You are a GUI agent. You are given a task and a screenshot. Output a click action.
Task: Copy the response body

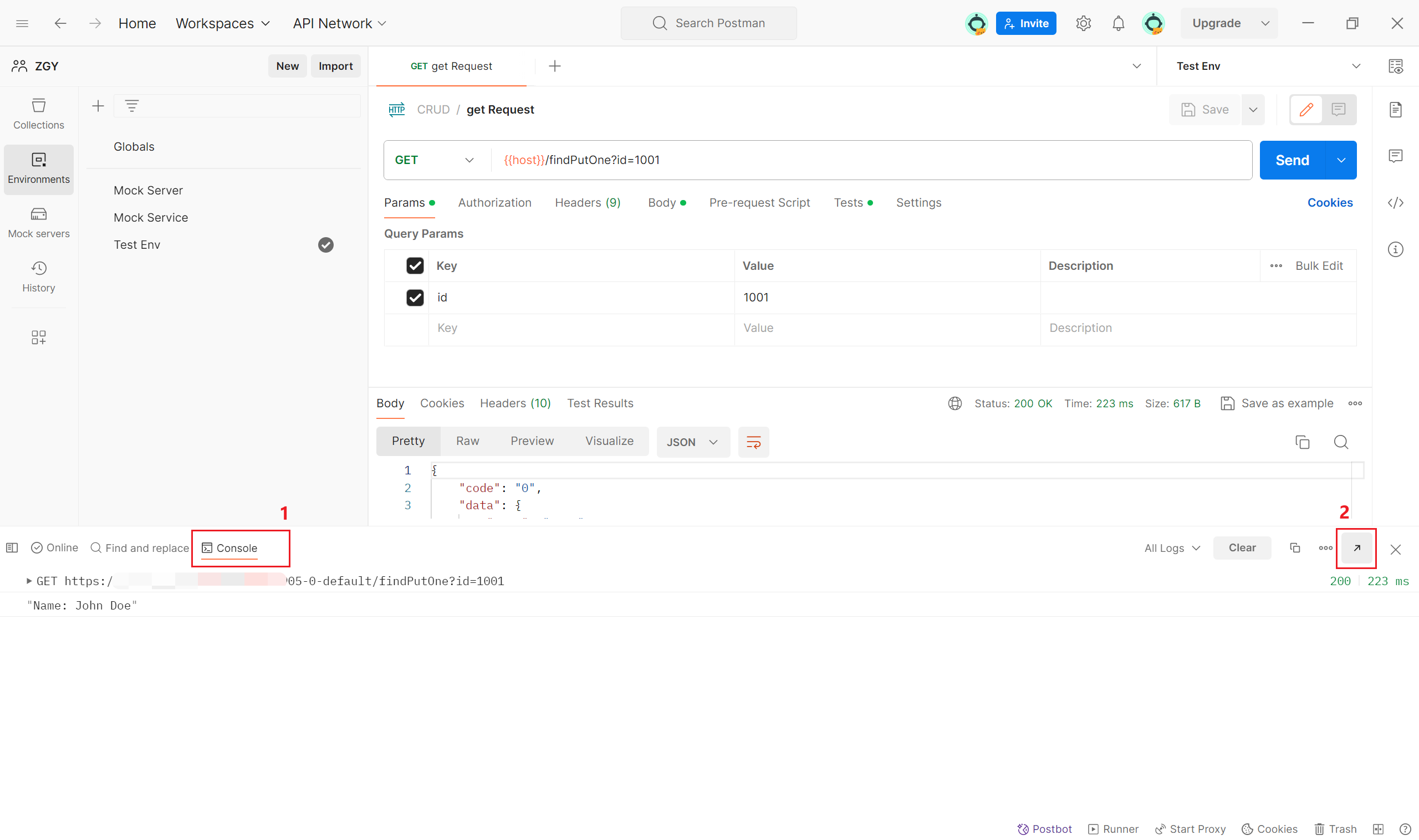[x=1302, y=442]
